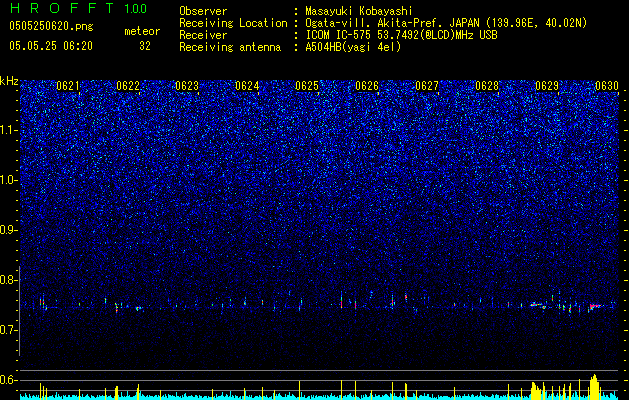Click the Receiving Location field label

click(x=233, y=23)
